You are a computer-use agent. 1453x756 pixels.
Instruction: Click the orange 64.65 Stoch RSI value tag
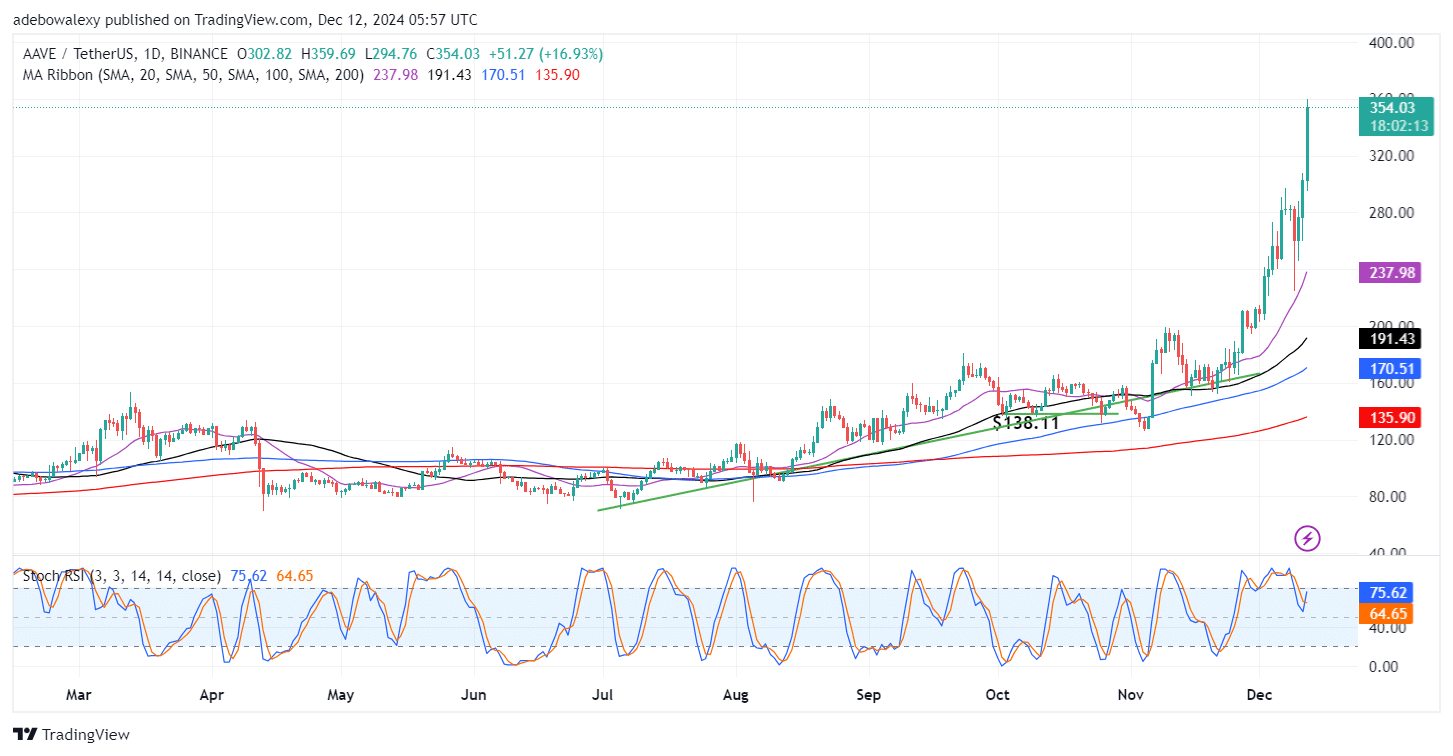point(1385,613)
